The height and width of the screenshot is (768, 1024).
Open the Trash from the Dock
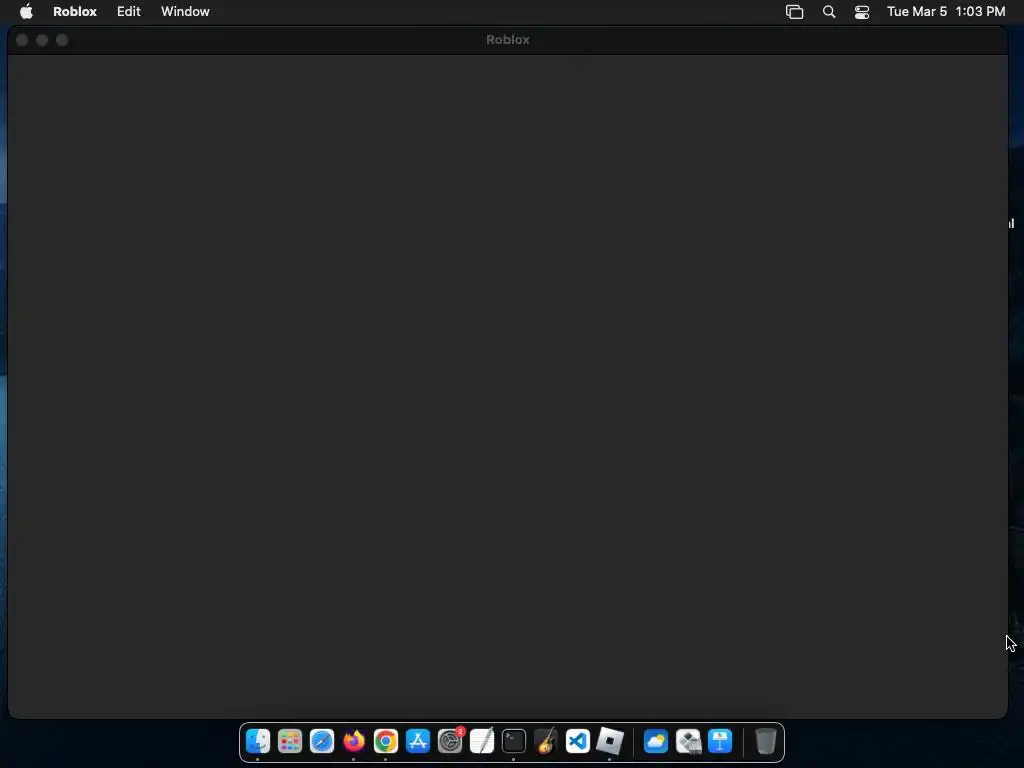click(x=765, y=741)
